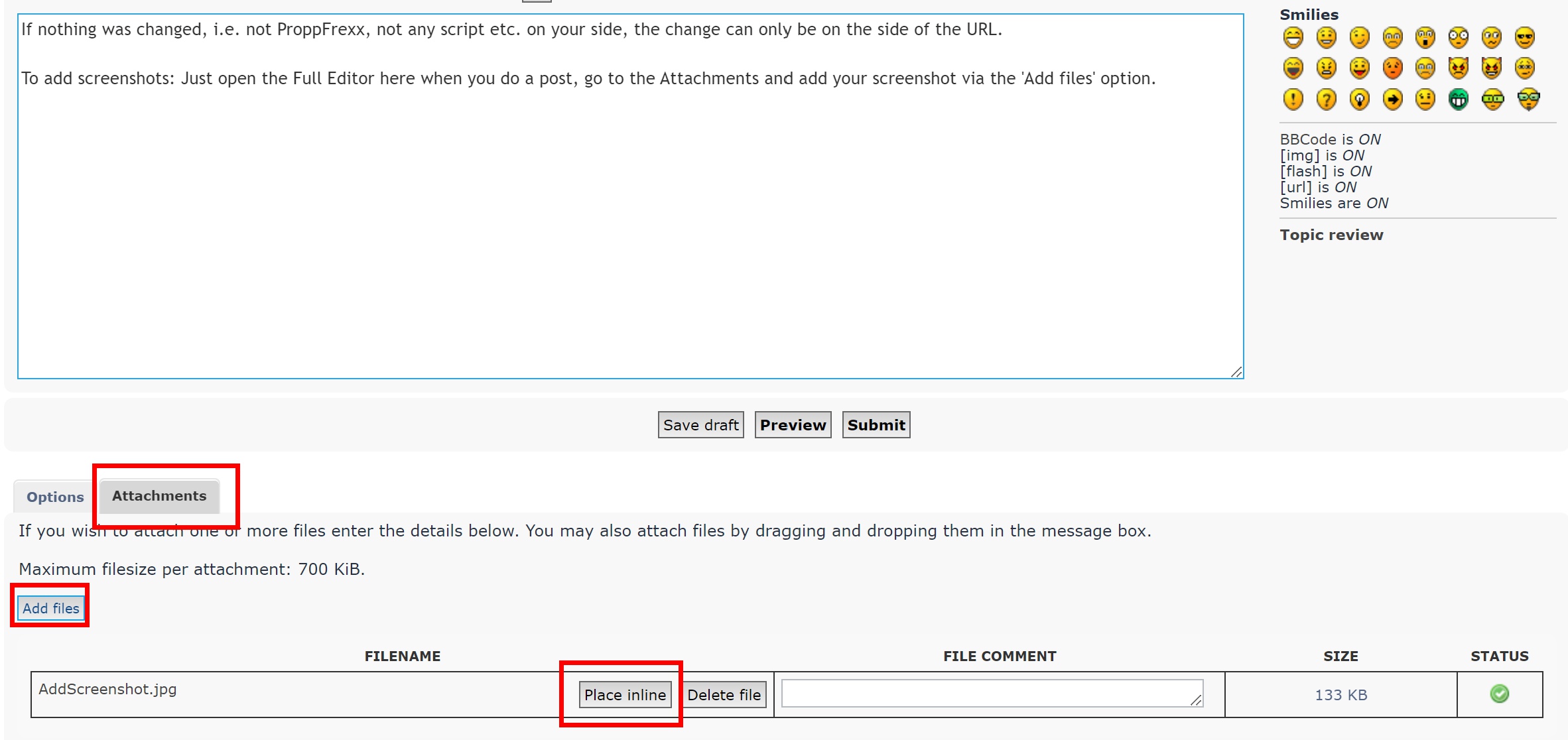Insert the lightbulb idea smiley

pyautogui.click(x=1359, y=99)
